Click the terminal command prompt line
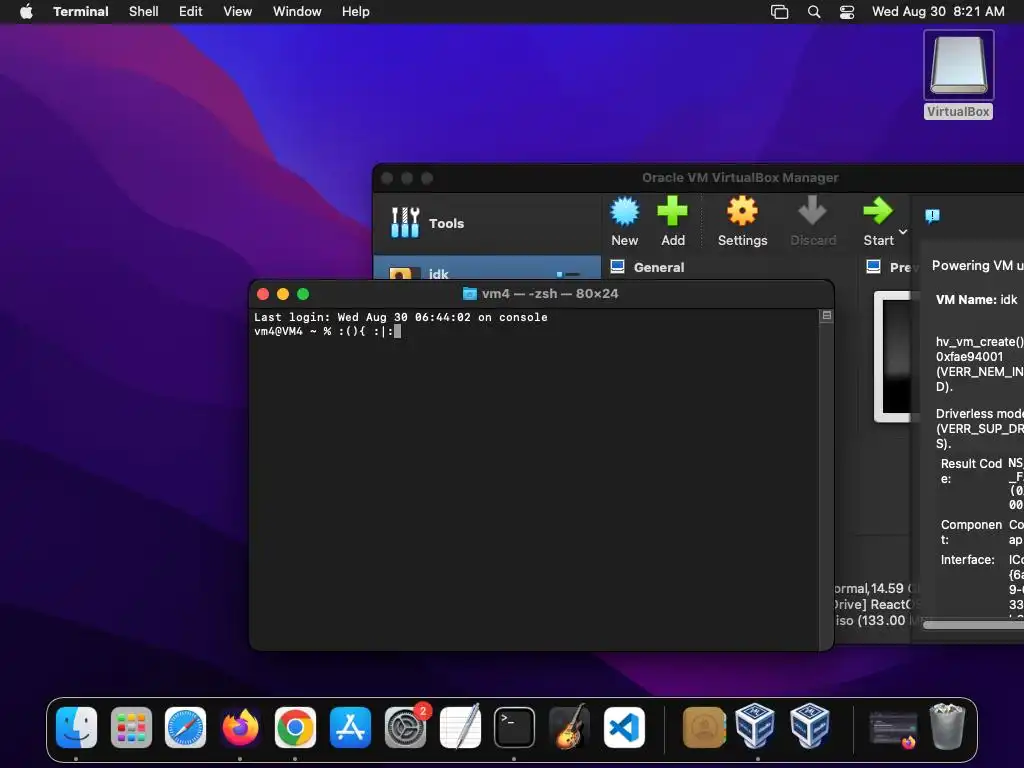 tap(328, 331)
